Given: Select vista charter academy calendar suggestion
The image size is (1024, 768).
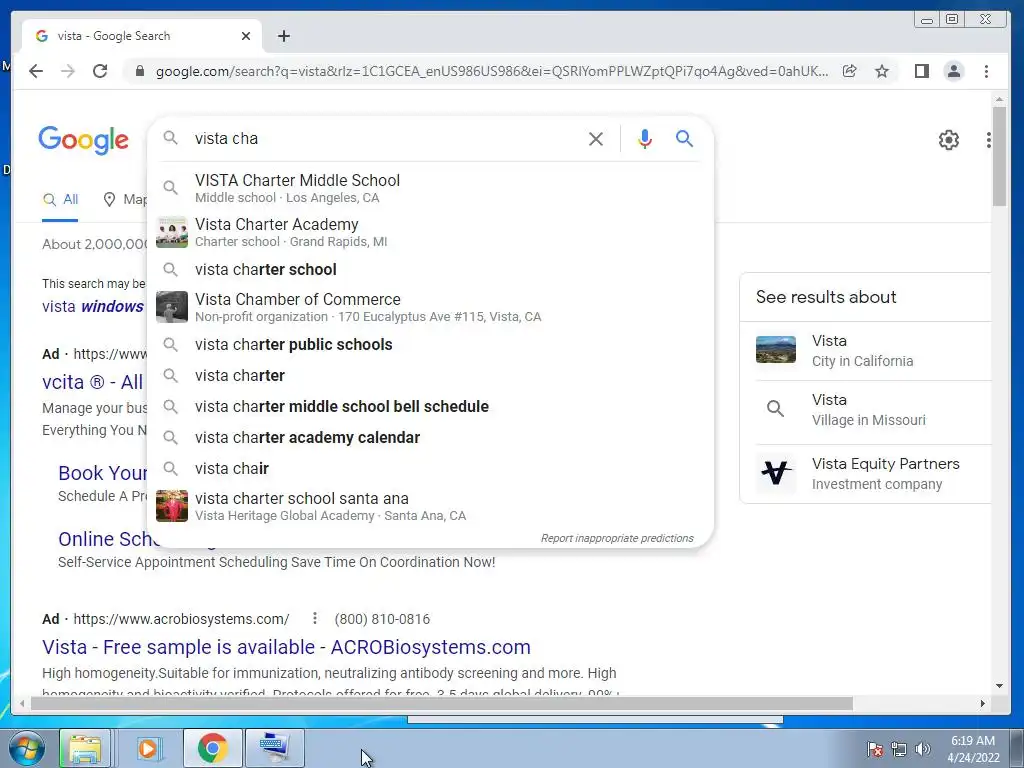Looking at the screenshot, I should (430, 438).
